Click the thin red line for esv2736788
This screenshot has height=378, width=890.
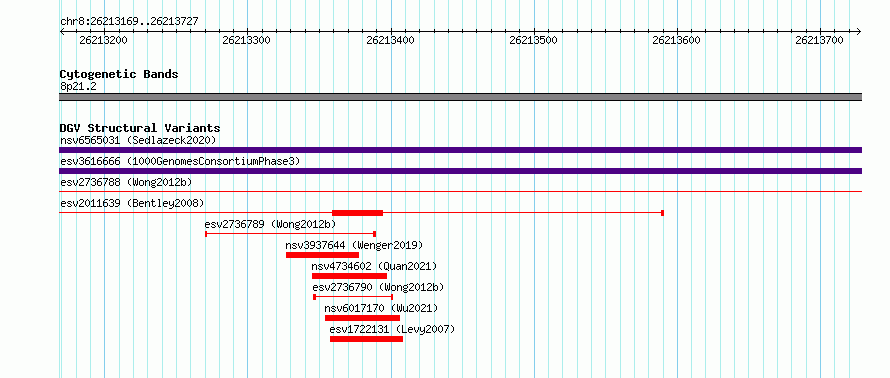click(460, 192)
